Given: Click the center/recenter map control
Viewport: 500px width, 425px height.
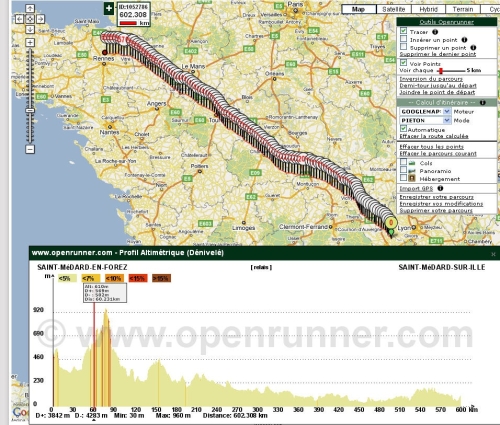Looking at the screenshot, I should 30,19.
